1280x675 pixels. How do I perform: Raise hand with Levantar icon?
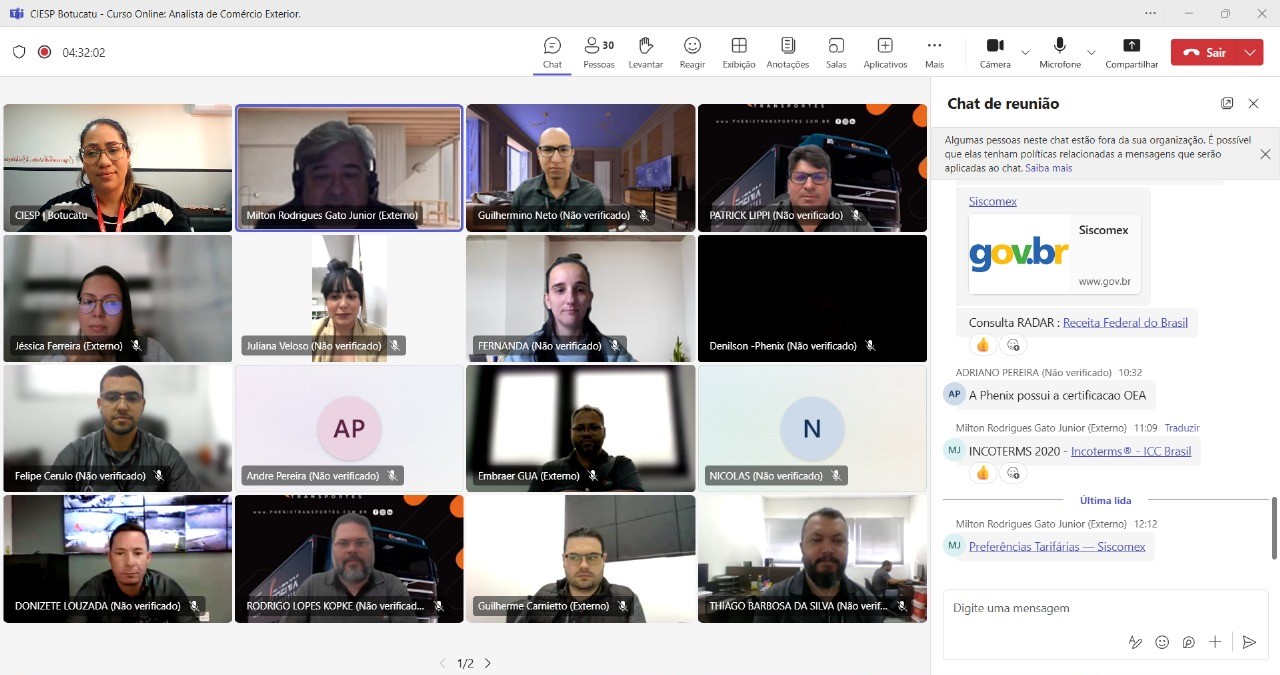(x=645, y=52)
